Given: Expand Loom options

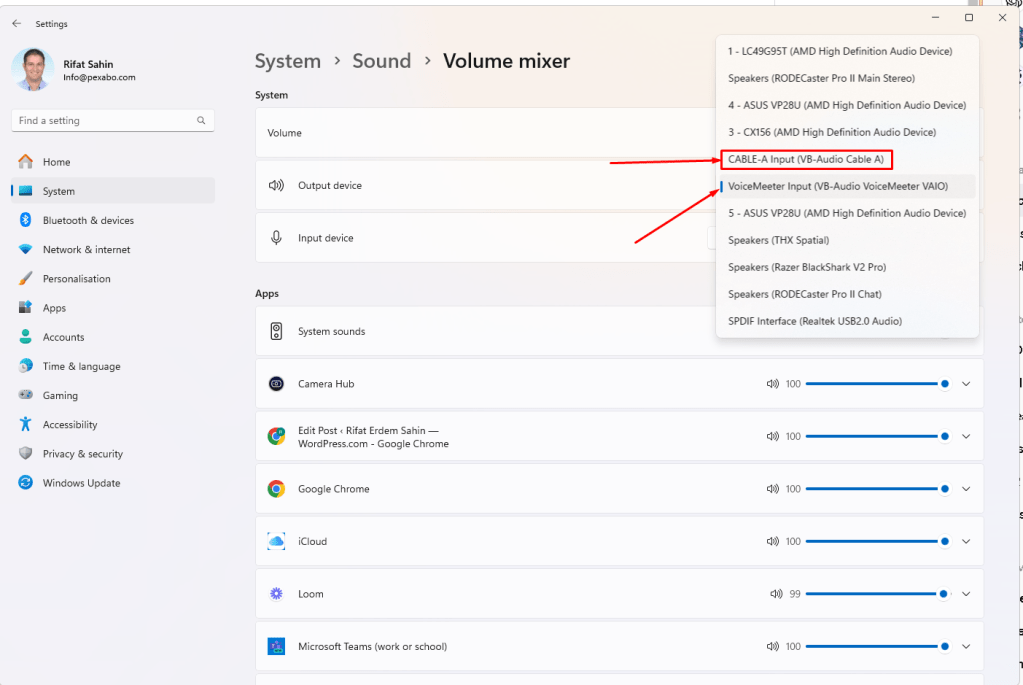Looking at the screenshot, I should [x=966, y=594].
